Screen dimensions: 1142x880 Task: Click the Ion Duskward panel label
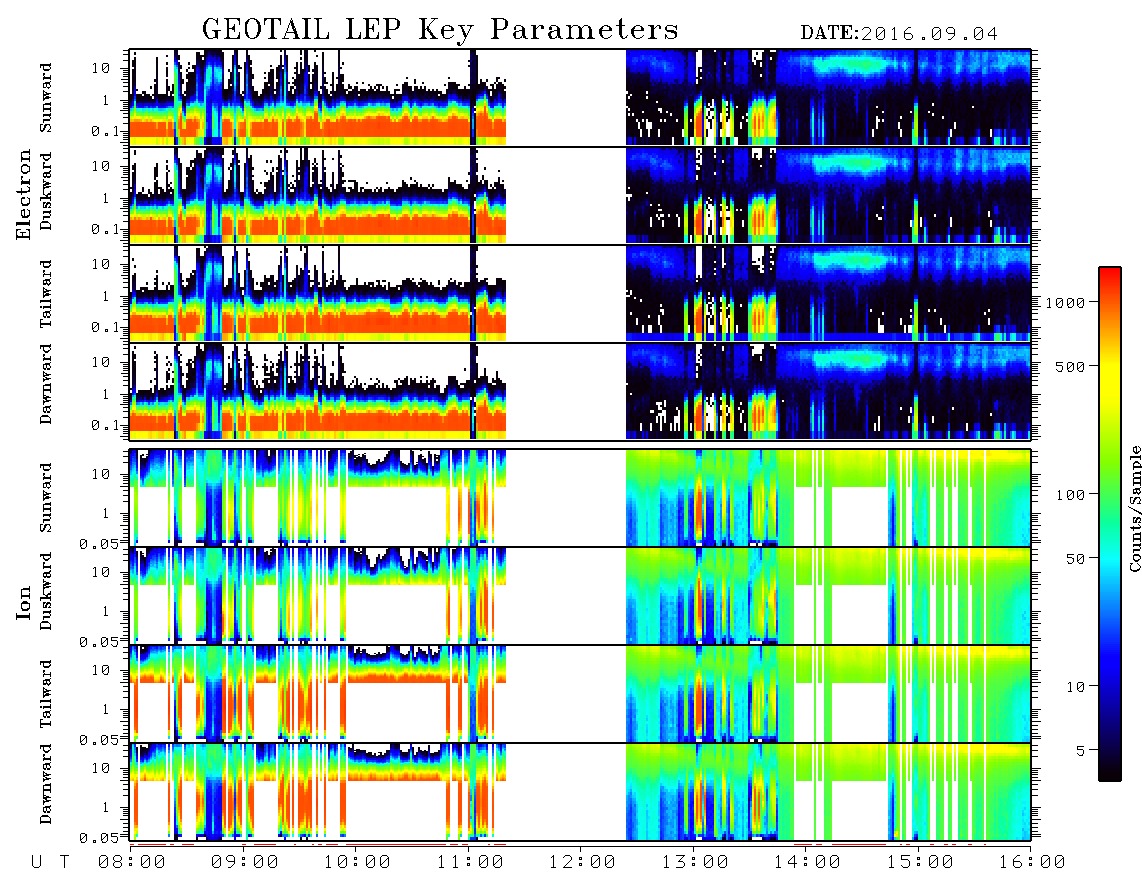(x=46, y=592)
